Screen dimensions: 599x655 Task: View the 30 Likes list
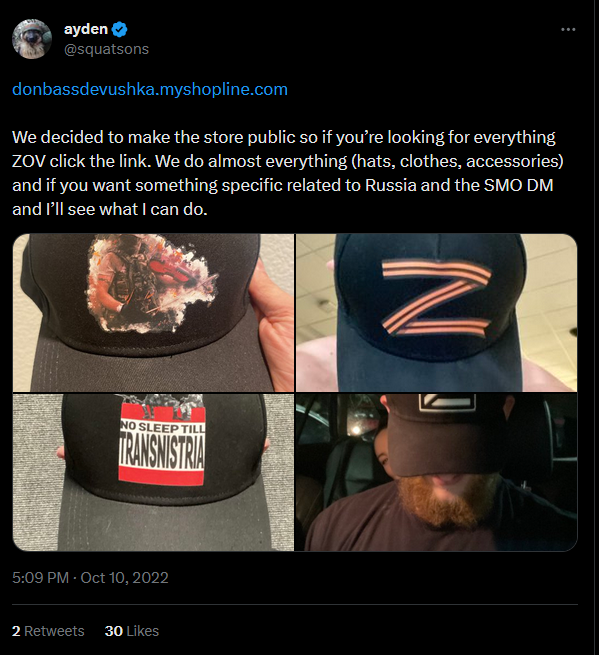click(x=132, y=631)
